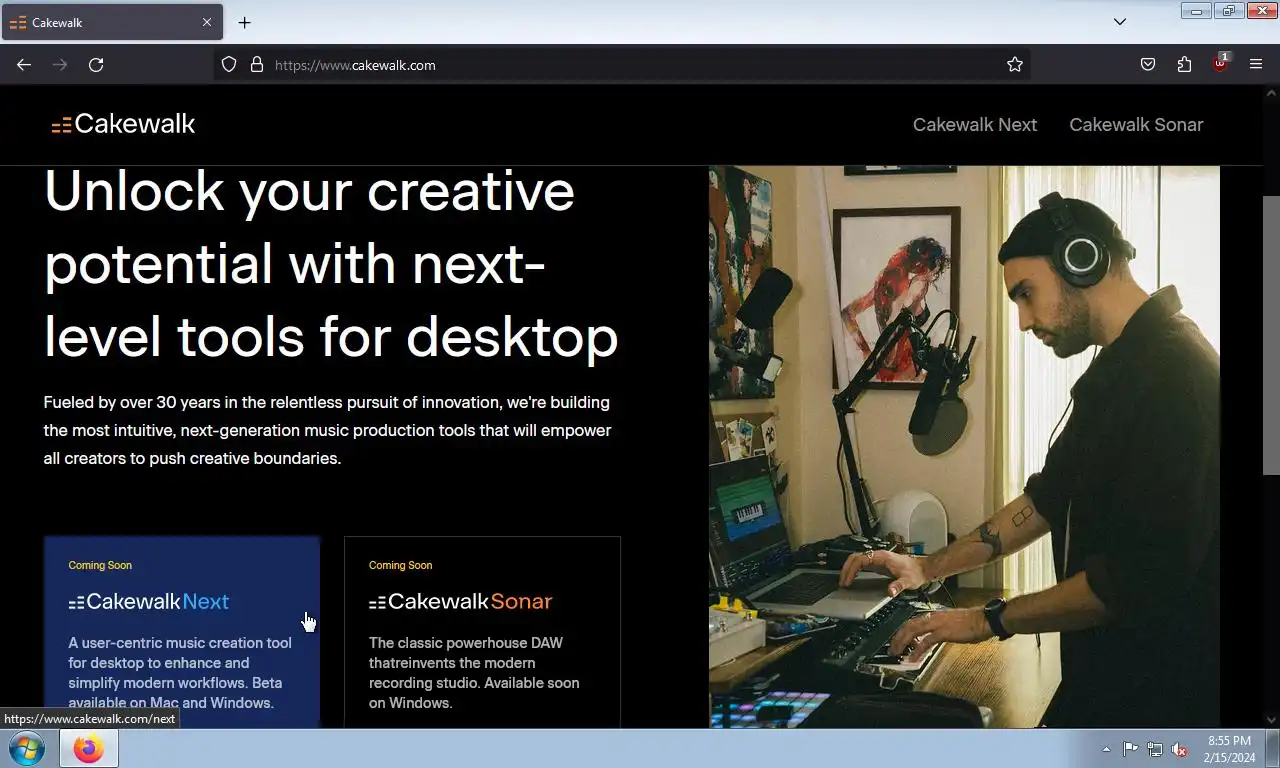1280x768 pixels.
Task: Open a new tab with plus button
Action: [x=244, y=22]
